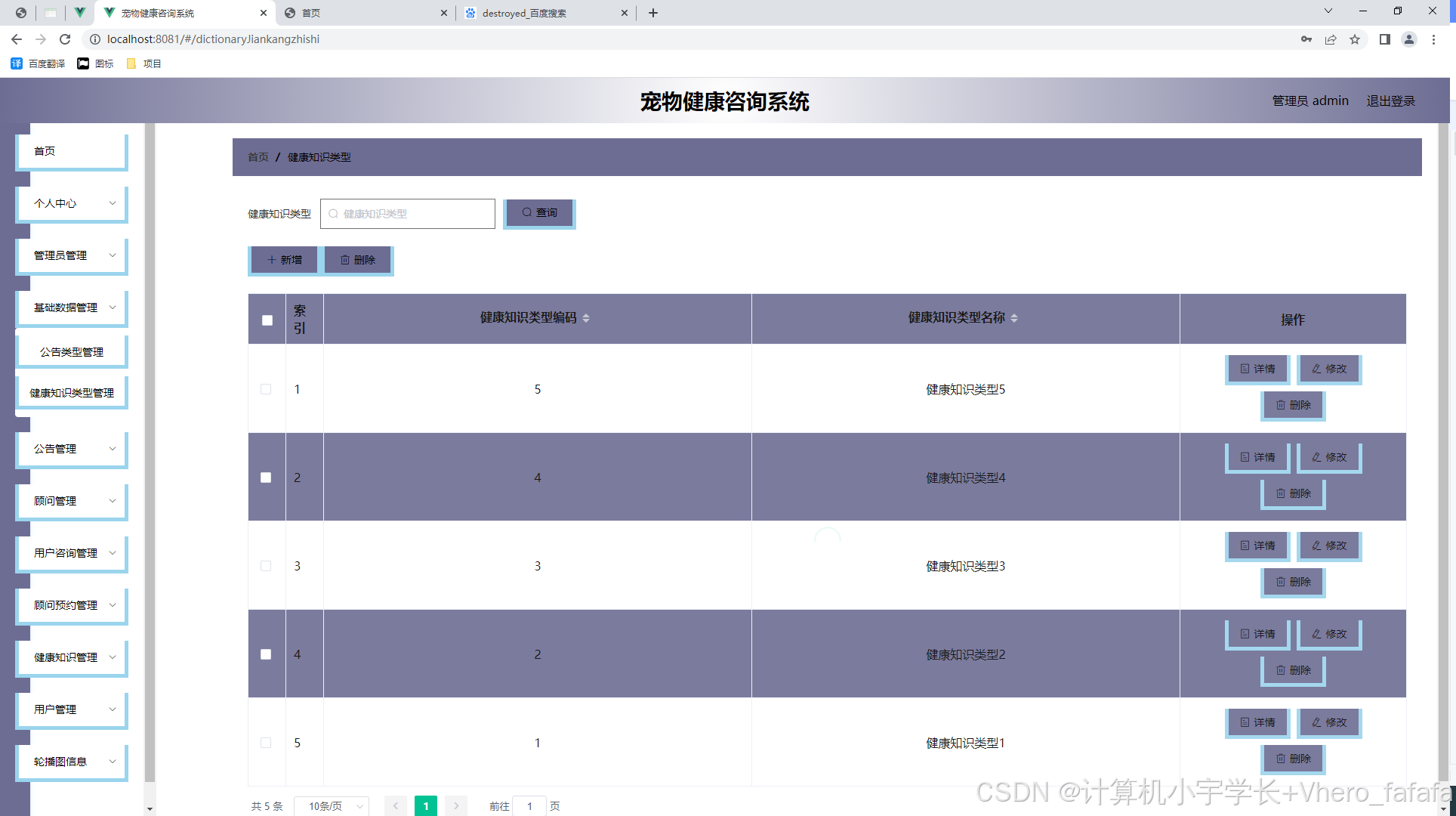Image resolution: width=1456 pixels, height=816 pixels.
Task: Click the browser reload page icon
Action: (x=65, y=39)
